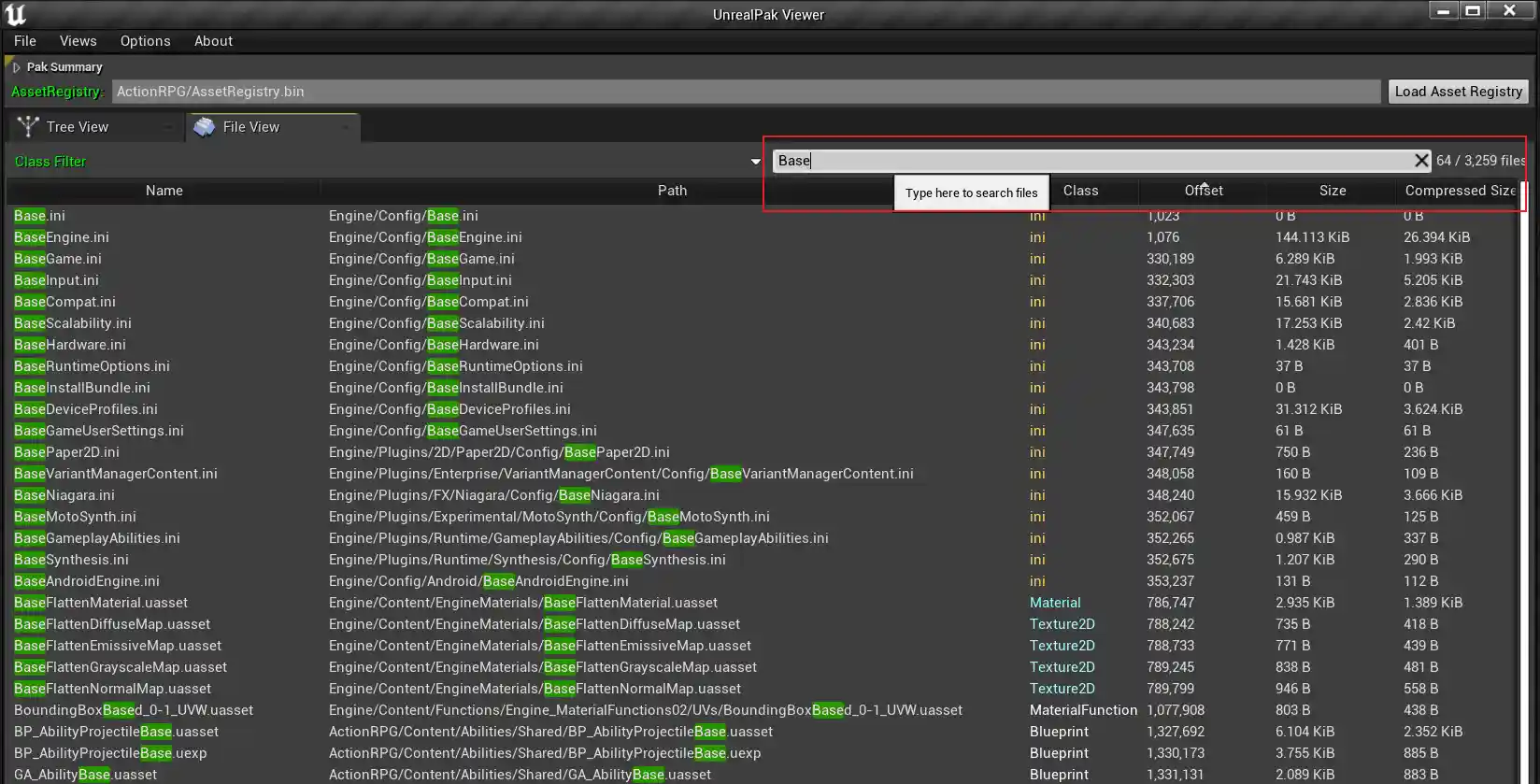Screen dimensions: 1540x784
Task: Clear the search box with the X icon
Action: coord(1420,161)
